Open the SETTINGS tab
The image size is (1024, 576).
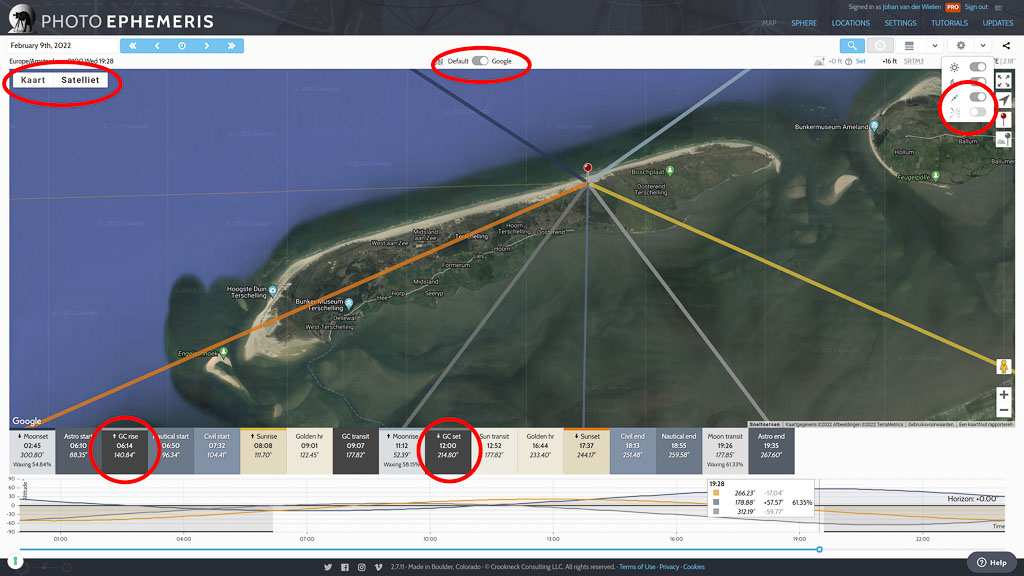900,23
